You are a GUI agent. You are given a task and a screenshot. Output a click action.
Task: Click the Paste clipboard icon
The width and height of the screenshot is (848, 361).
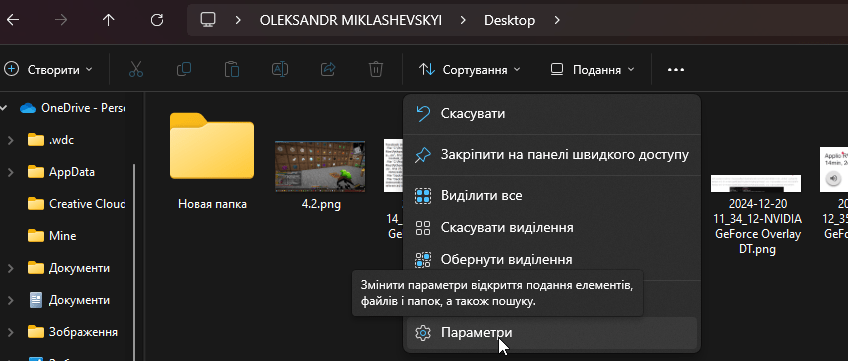click(232, 69)
